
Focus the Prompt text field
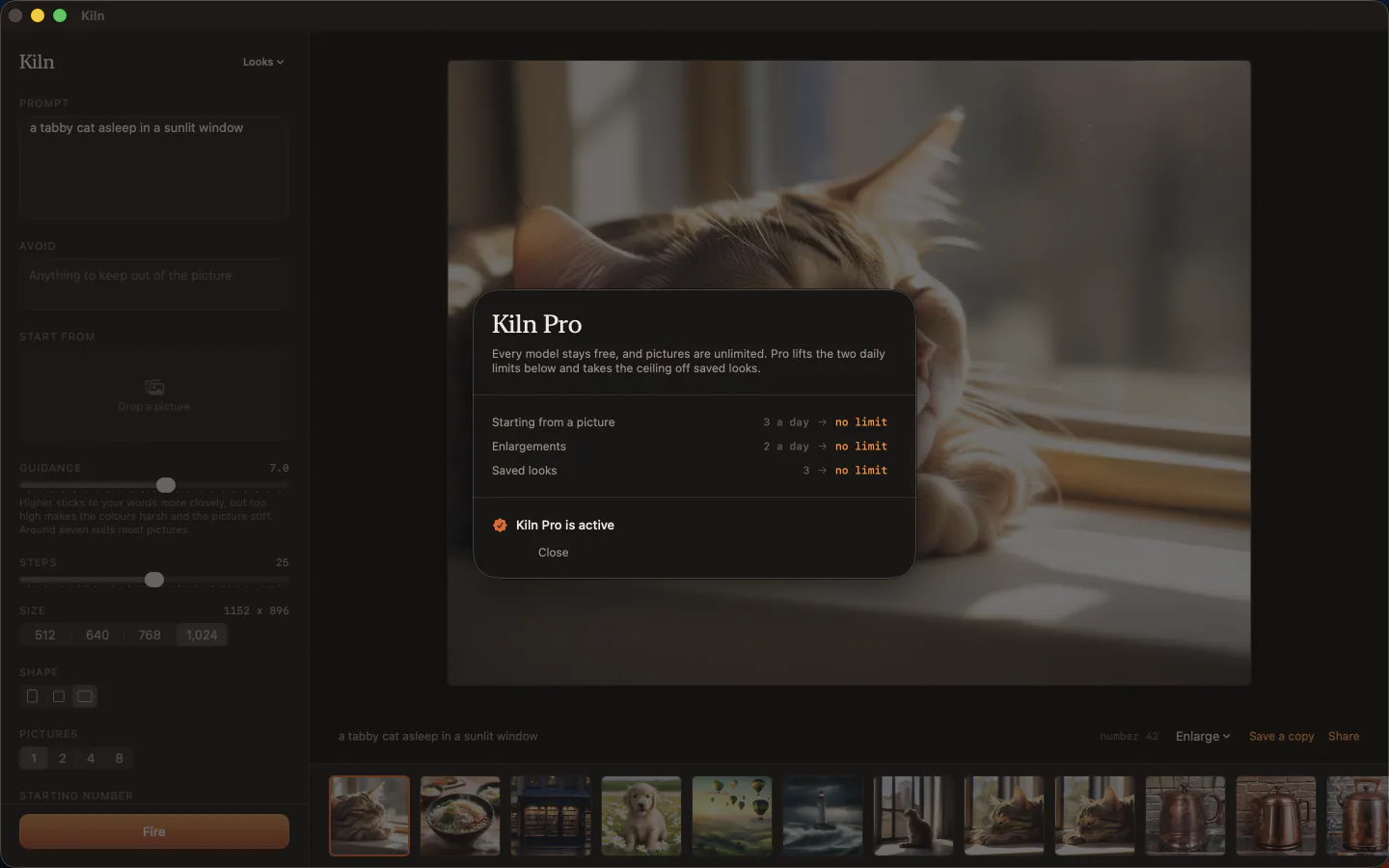pos(154,167)
